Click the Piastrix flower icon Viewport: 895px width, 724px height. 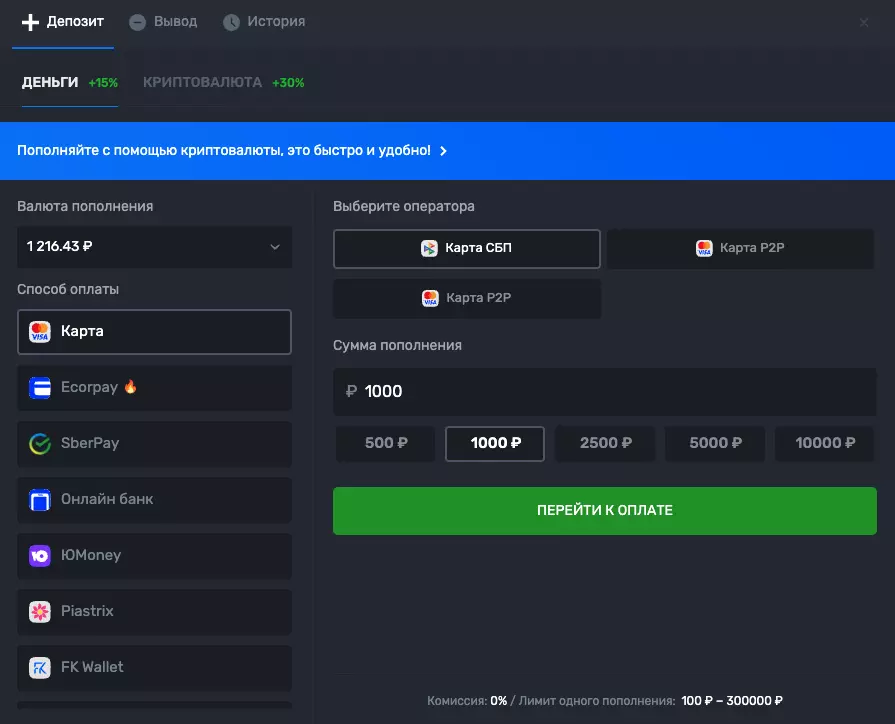coord(40,612)
